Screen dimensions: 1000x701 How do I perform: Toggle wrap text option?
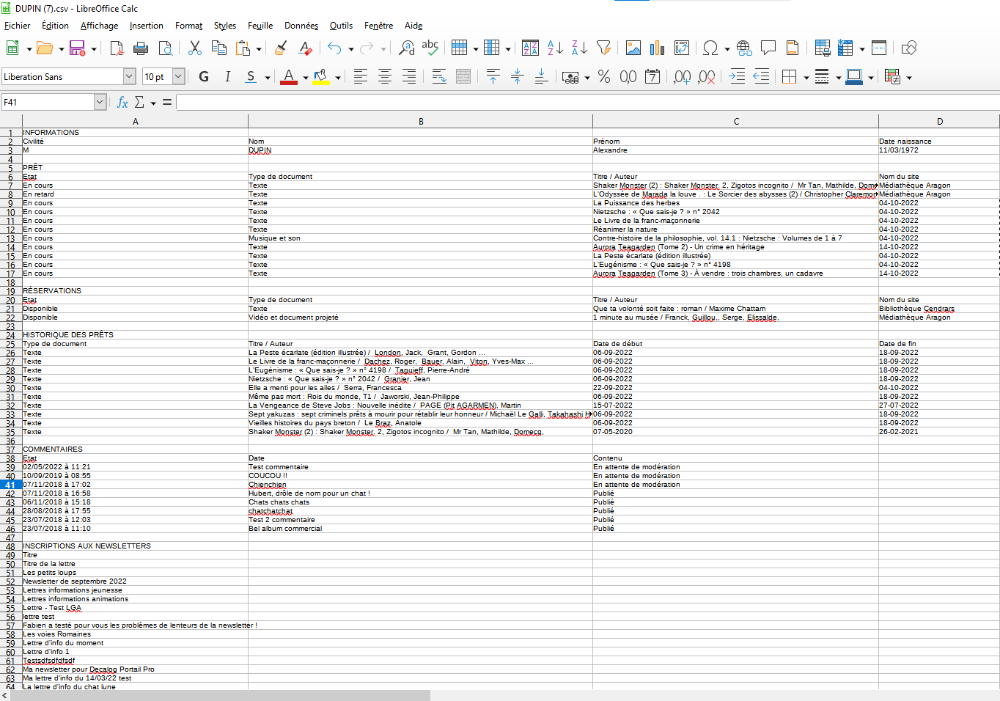439,76
